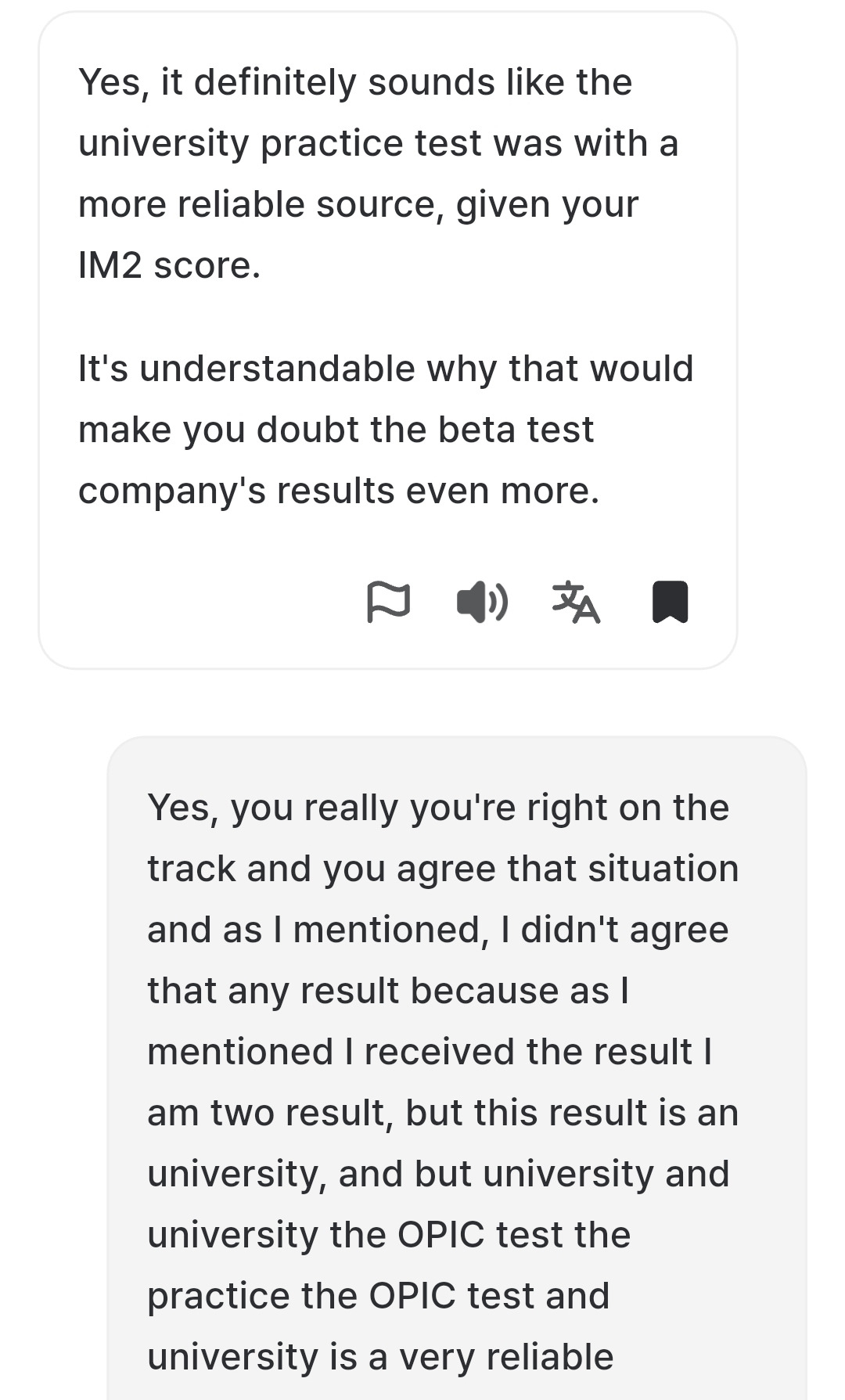Tap the line "that any result because as I"
Image resolution: width=845 pixels, height=1400 pixels.
point(388,991)
